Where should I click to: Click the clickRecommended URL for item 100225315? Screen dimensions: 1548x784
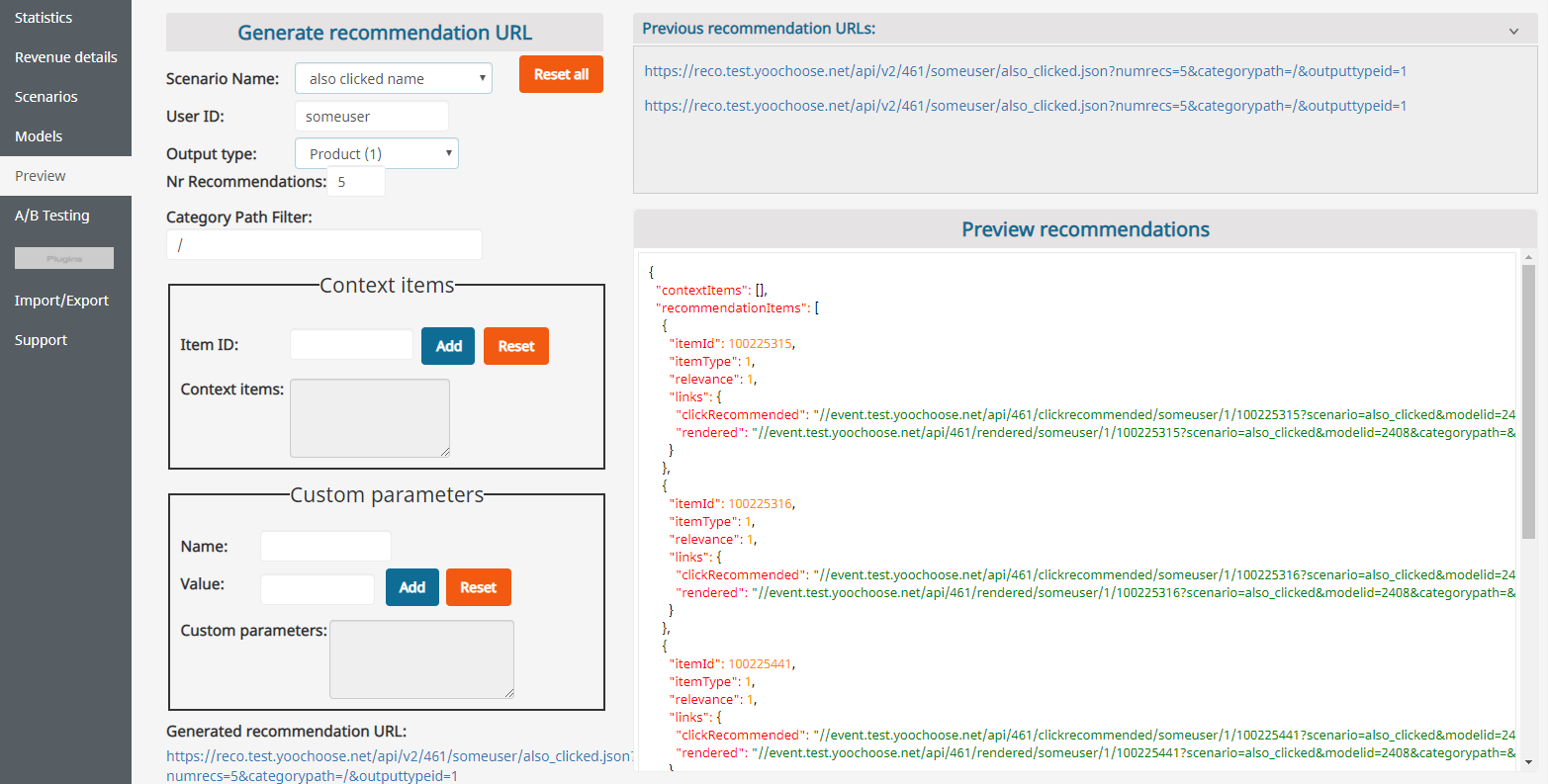pyautogui.click(x=1164, y=415)
